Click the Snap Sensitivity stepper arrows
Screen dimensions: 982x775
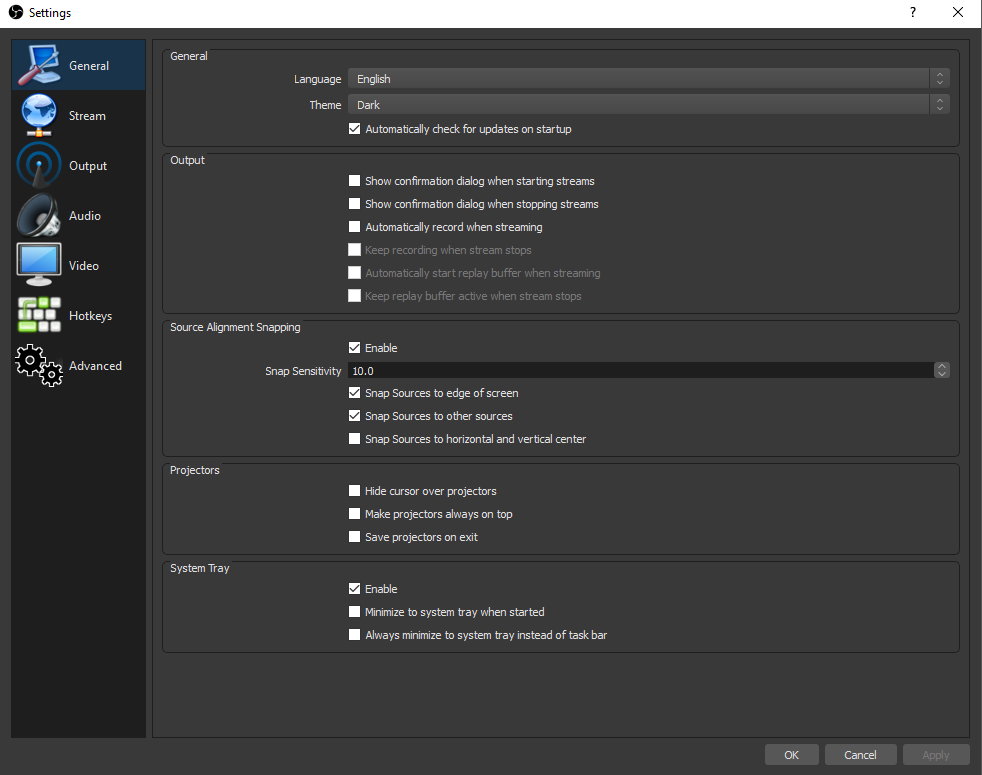[941, 370]
